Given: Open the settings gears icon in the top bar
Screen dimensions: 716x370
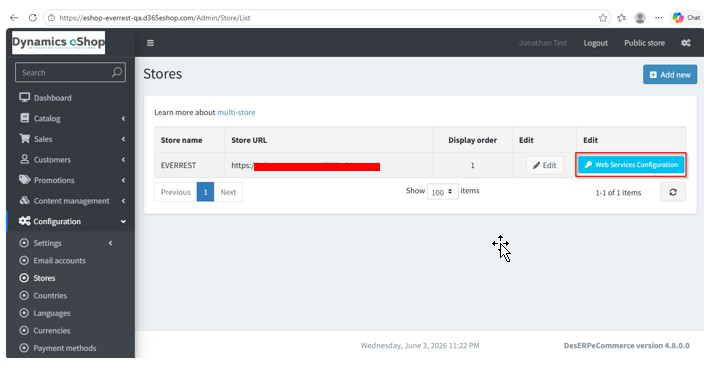Looking at the screenshot, I should coord(685,43).
